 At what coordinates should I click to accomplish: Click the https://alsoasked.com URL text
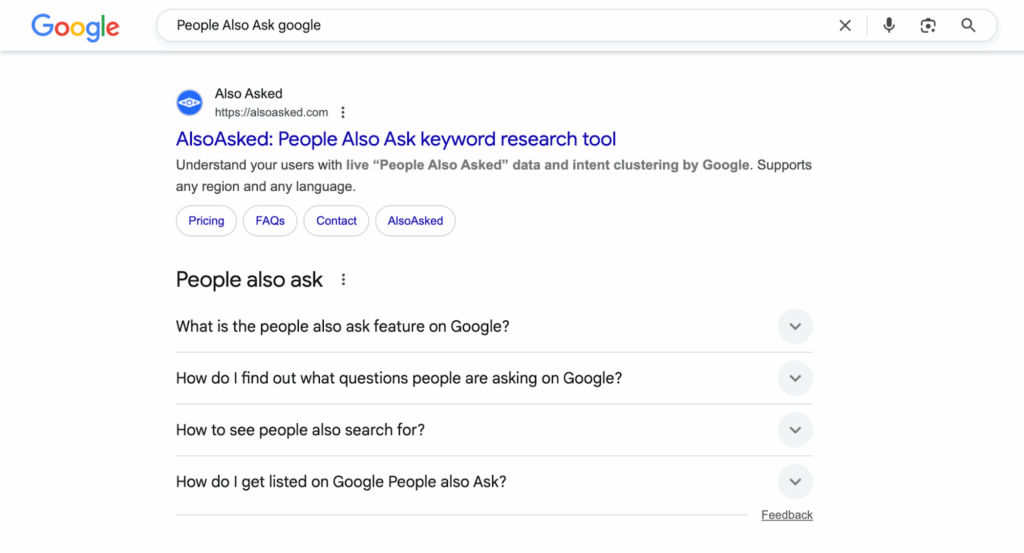[271, 112]
